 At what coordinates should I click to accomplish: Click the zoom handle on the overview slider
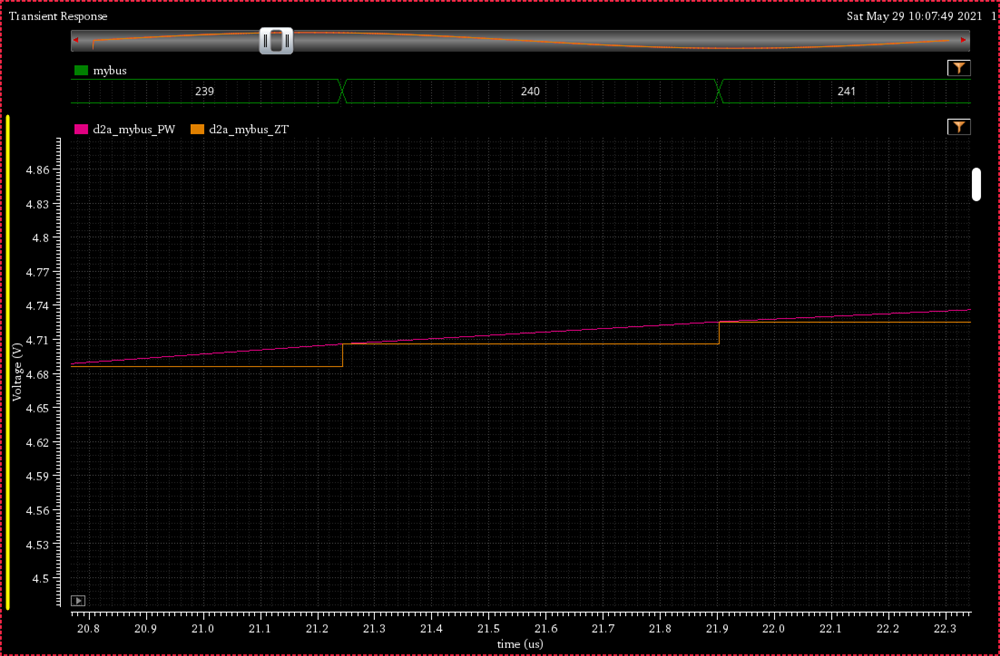[276, 41]
